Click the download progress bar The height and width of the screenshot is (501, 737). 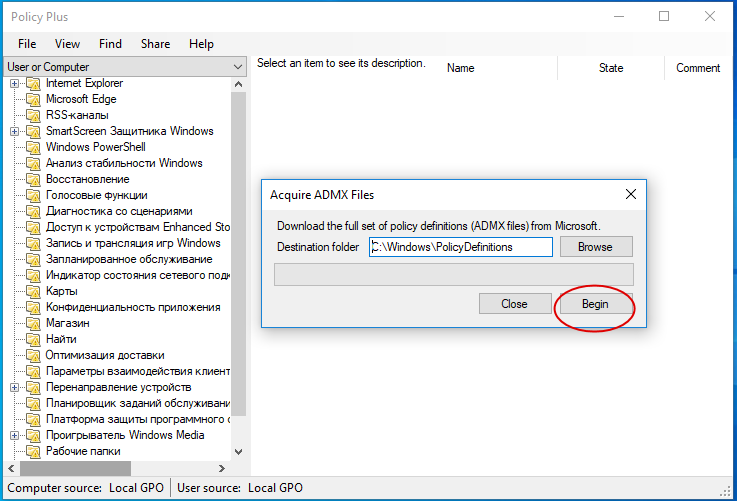(454, 274)
